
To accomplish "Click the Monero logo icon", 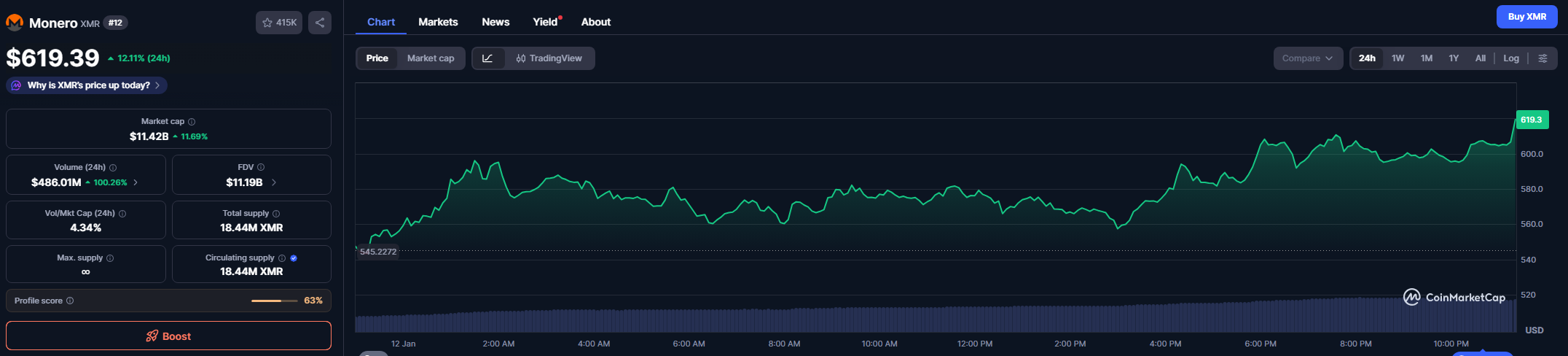I will pyautogui.click(x=15, y=23).
